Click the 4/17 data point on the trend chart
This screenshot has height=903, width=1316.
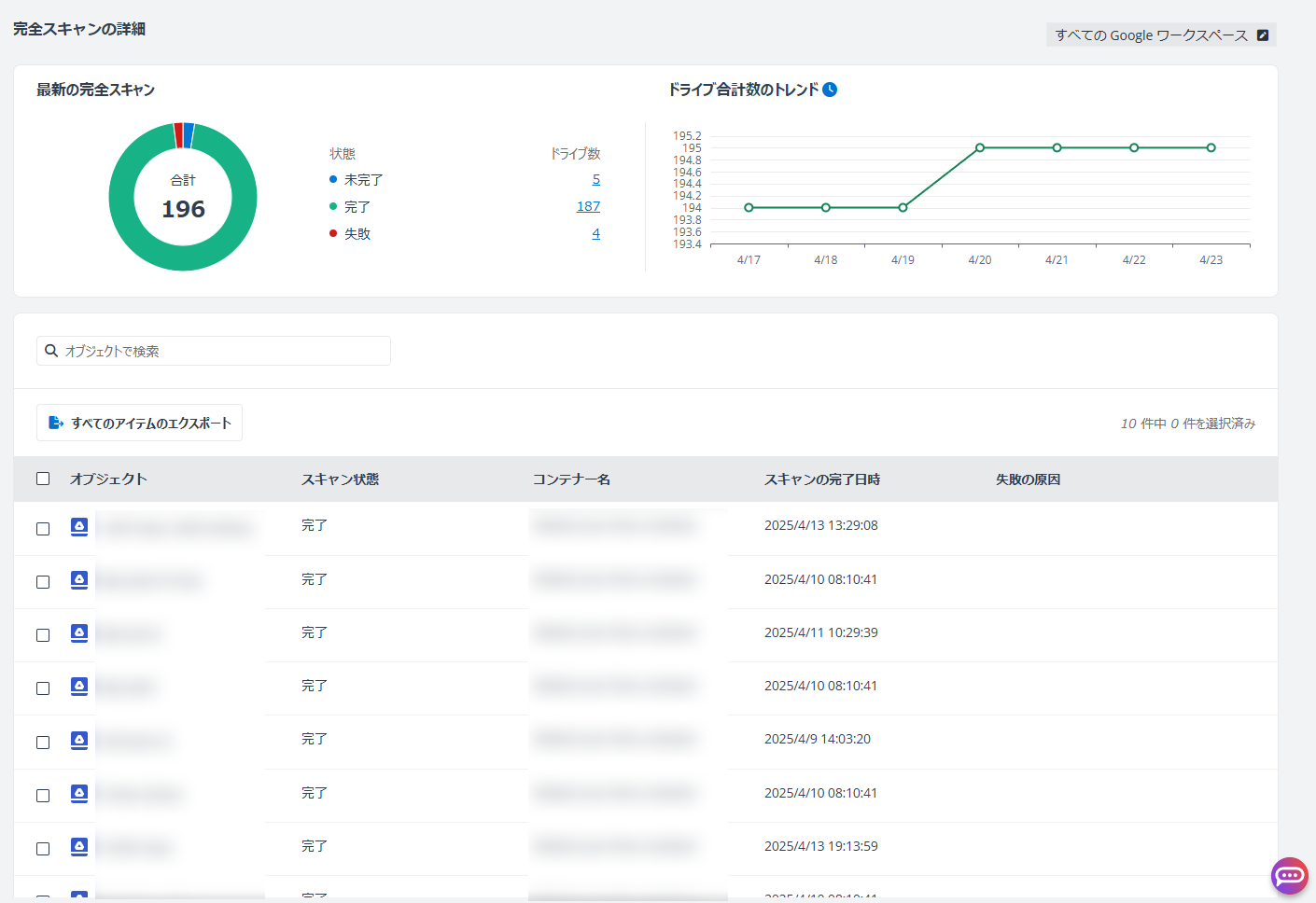click(x=749, y=207)
